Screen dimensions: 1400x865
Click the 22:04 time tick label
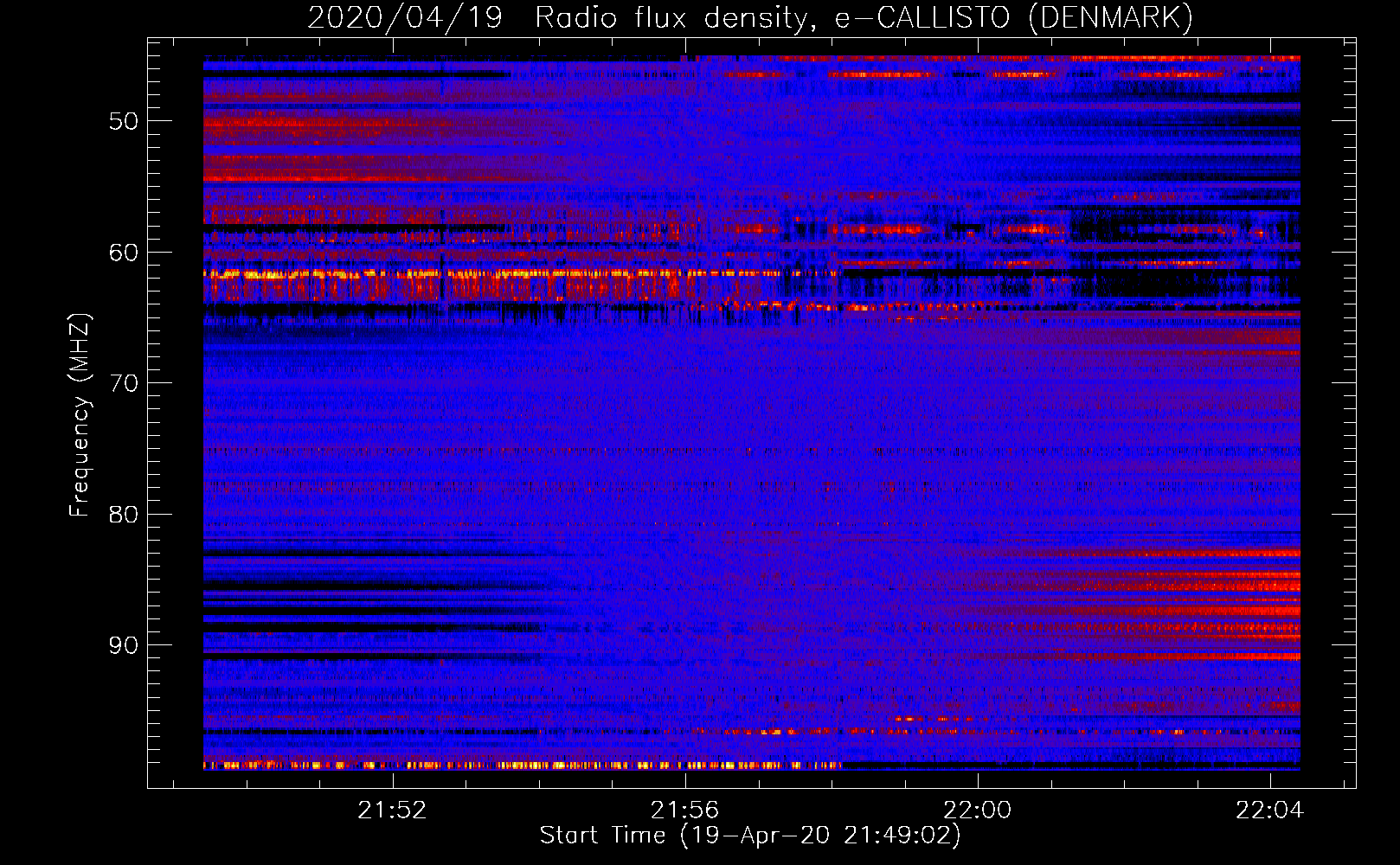click(x=1270, y=811)
